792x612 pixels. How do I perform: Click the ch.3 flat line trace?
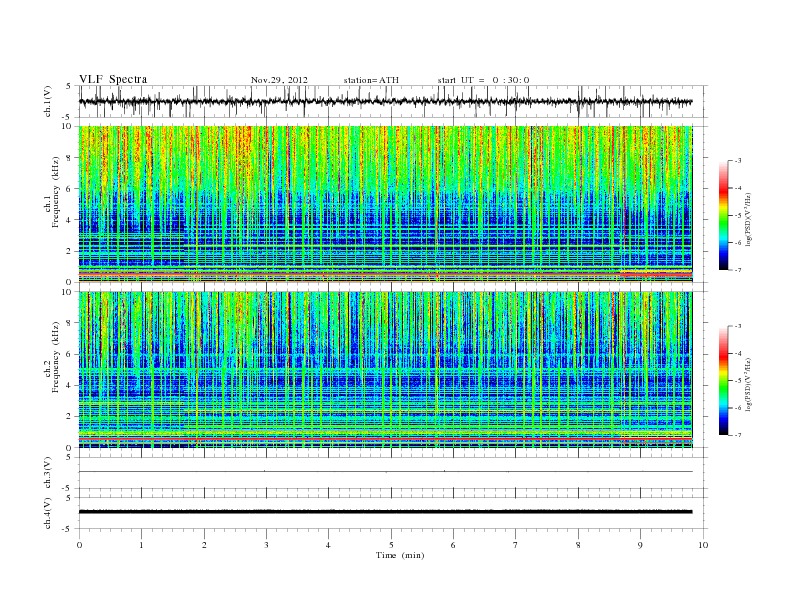click(x=386, y=472)
